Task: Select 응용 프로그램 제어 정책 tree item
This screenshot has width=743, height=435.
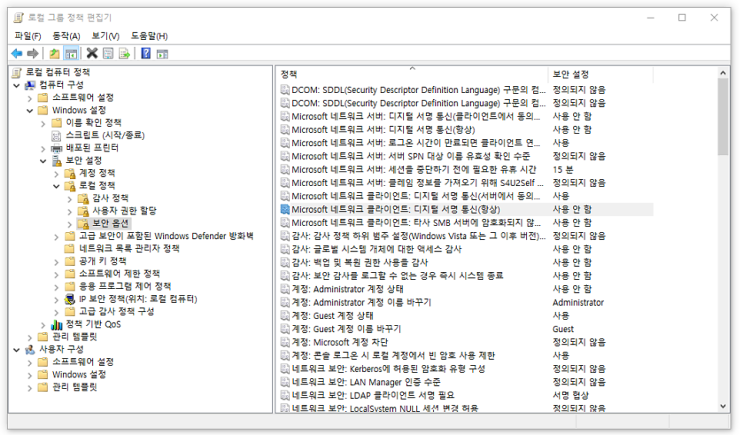Action: click(x=125, y=286)
